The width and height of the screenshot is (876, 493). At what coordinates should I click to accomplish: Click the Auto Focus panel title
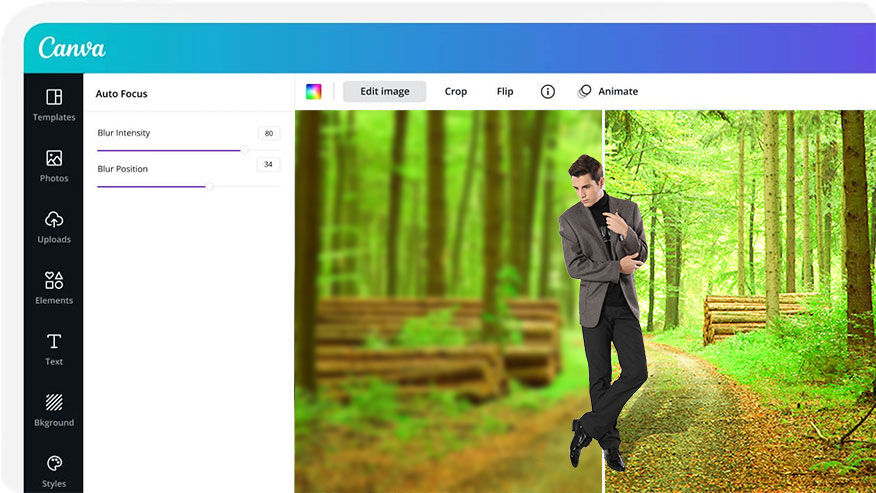tap(121, 93)
